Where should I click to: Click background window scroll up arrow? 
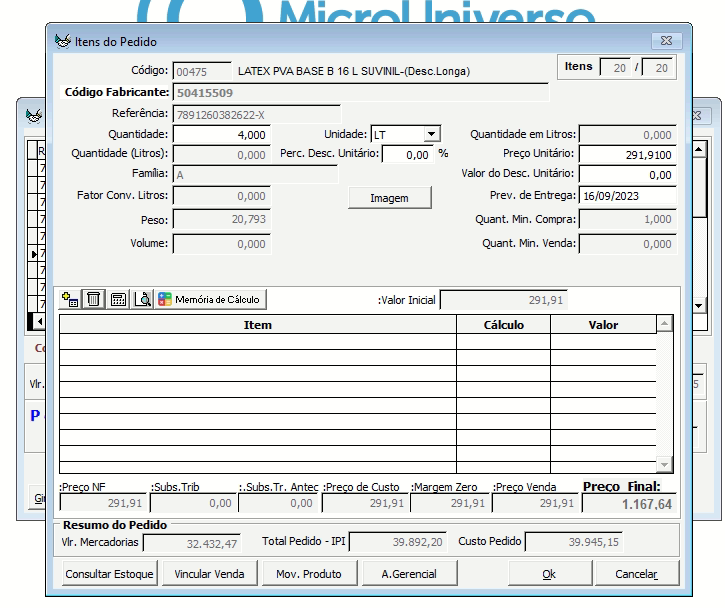pyautogui.click(x=699, y=149)
